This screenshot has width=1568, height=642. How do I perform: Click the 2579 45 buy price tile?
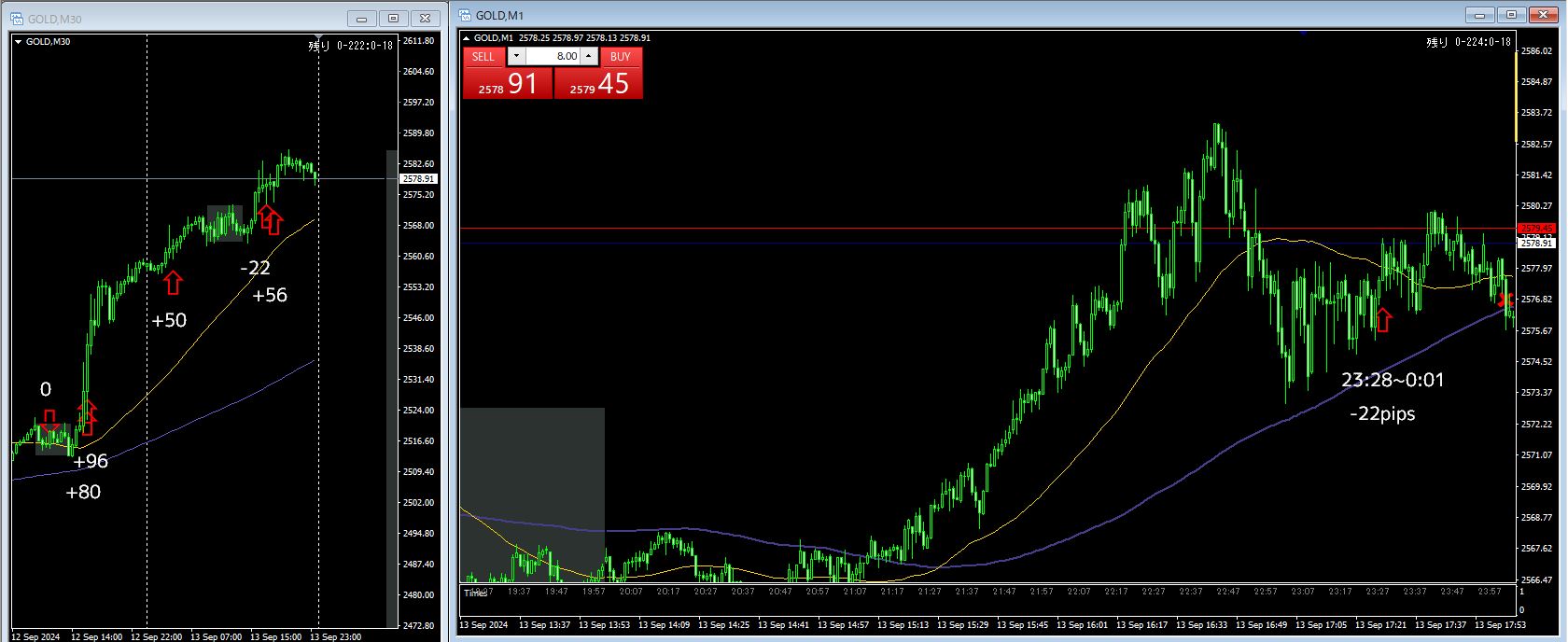[x=599, y=83]
